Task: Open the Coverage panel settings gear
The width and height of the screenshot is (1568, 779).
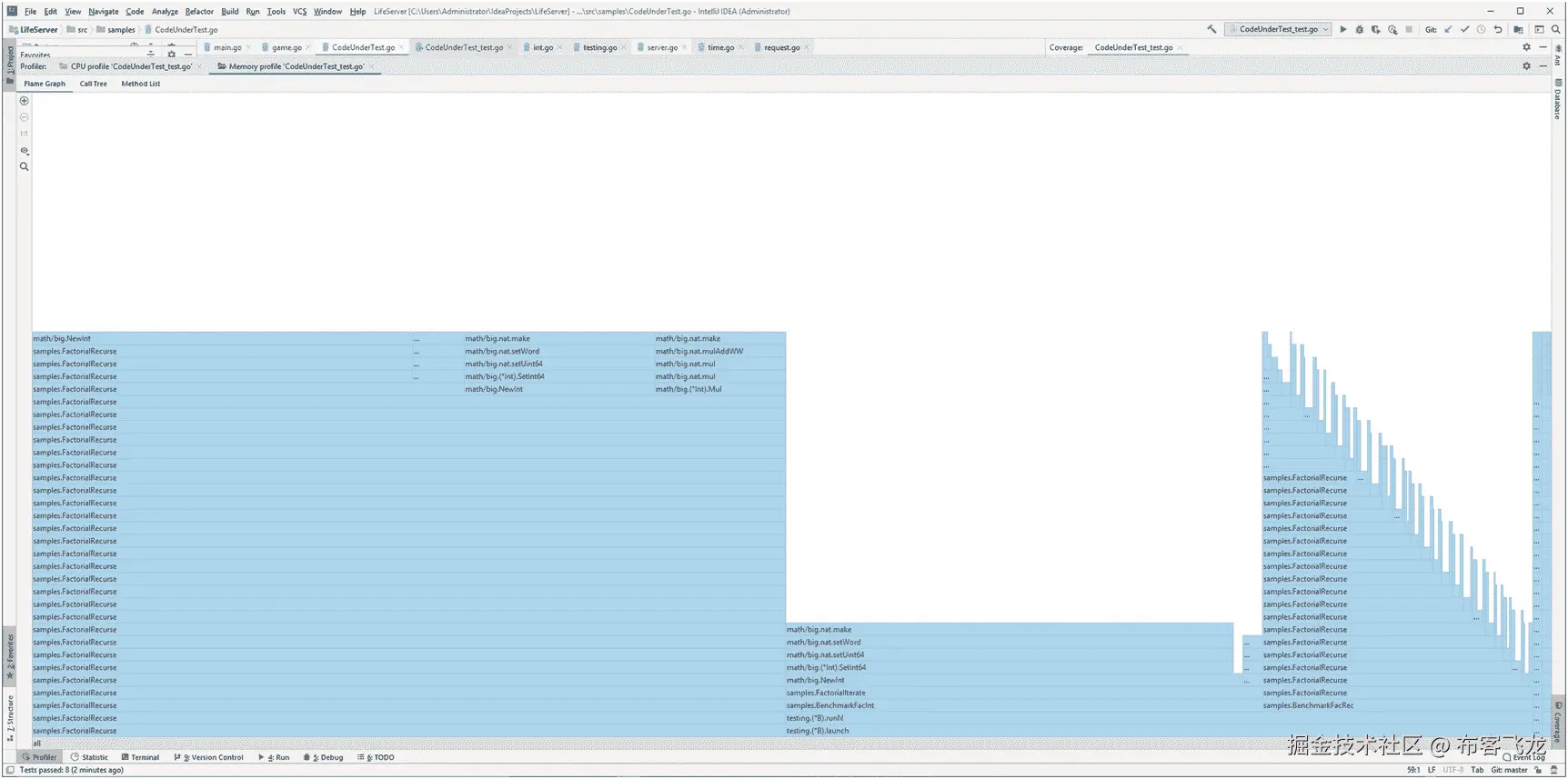Action: pyautogui.click(x=1526, y=47)
